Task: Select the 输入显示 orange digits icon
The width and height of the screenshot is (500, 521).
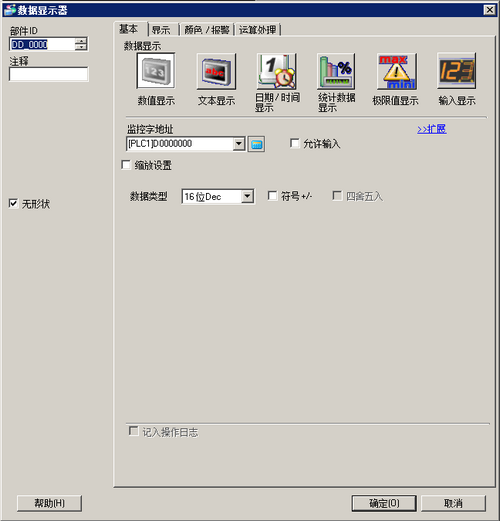Action: pos(457,71)
